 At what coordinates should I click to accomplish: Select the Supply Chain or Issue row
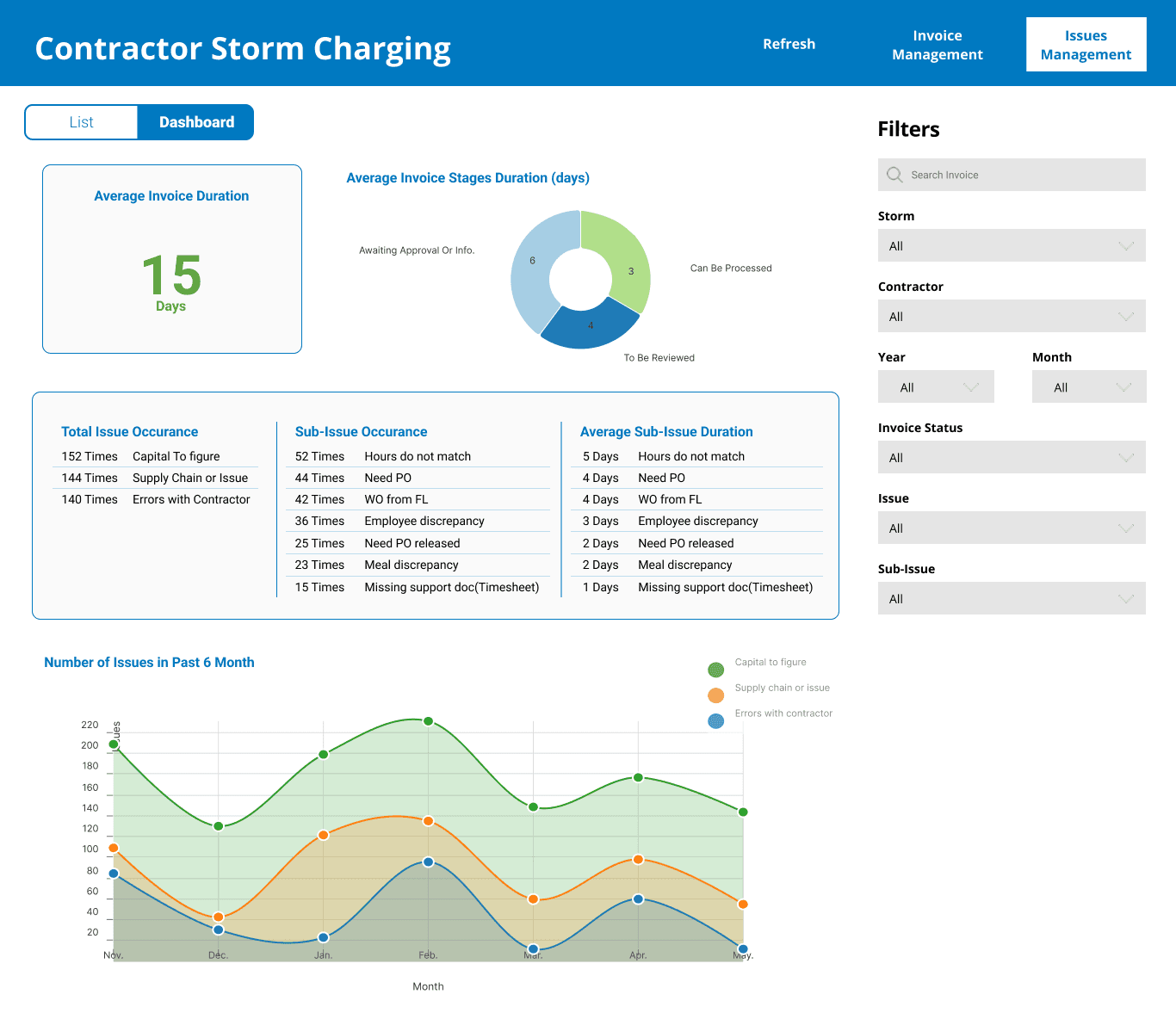(155, 478)
